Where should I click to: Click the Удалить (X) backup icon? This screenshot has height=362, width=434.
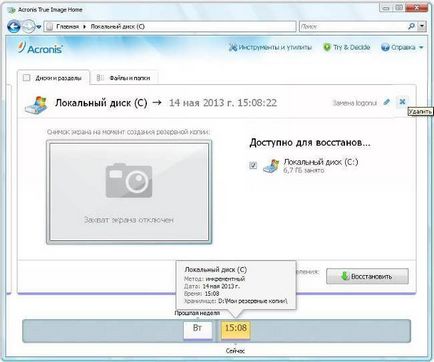(402, 102)
